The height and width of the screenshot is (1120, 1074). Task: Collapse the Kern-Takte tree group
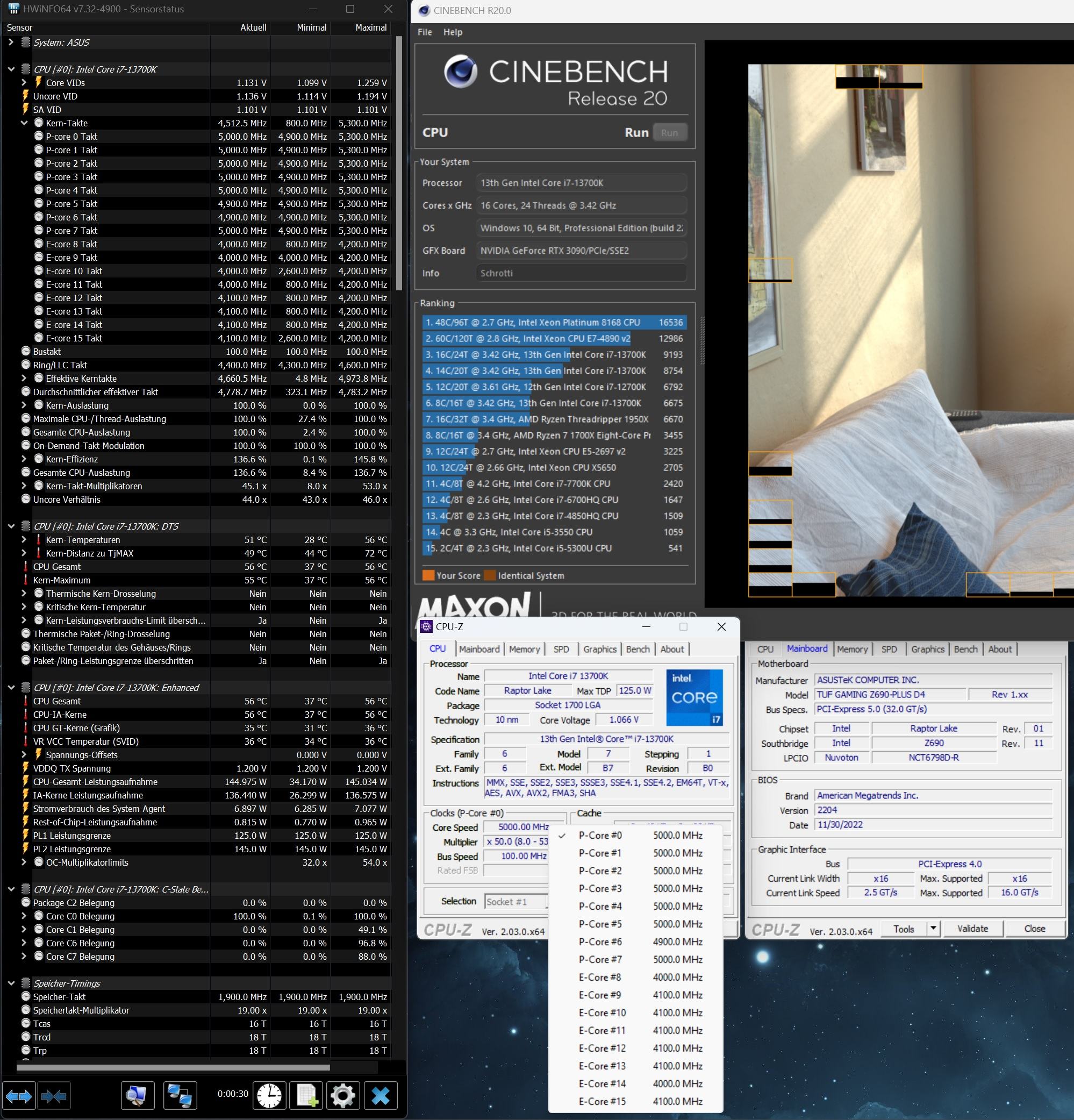(24, 123)
